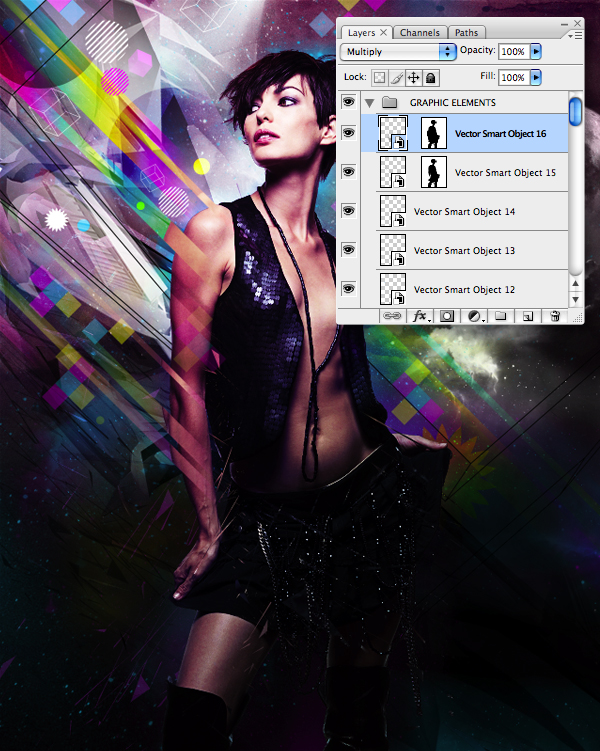
Task: Select the 'Vector Smart Object 14' layer name
Action: click(464, 211)
